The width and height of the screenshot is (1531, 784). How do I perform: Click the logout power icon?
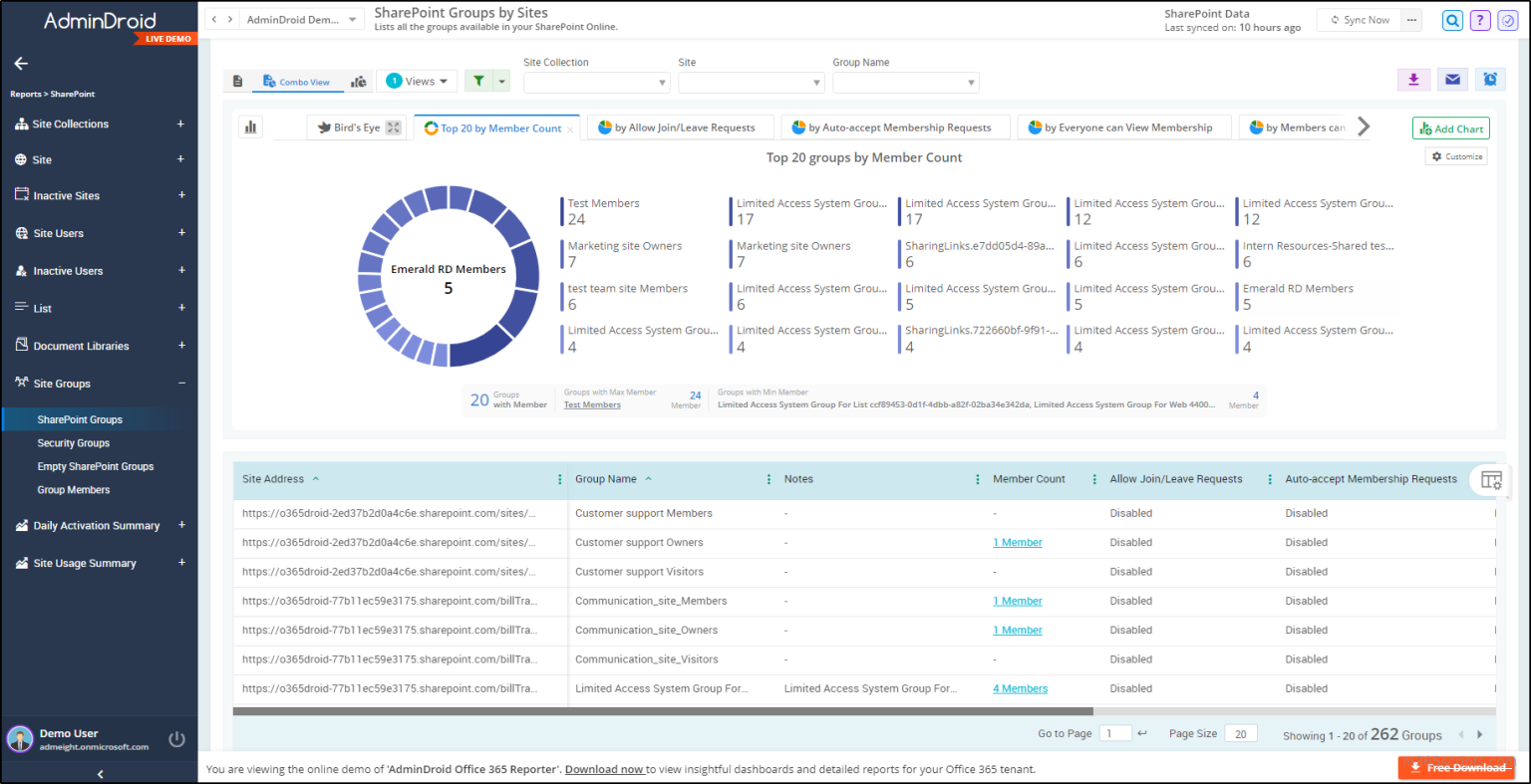tap(176, 738)
